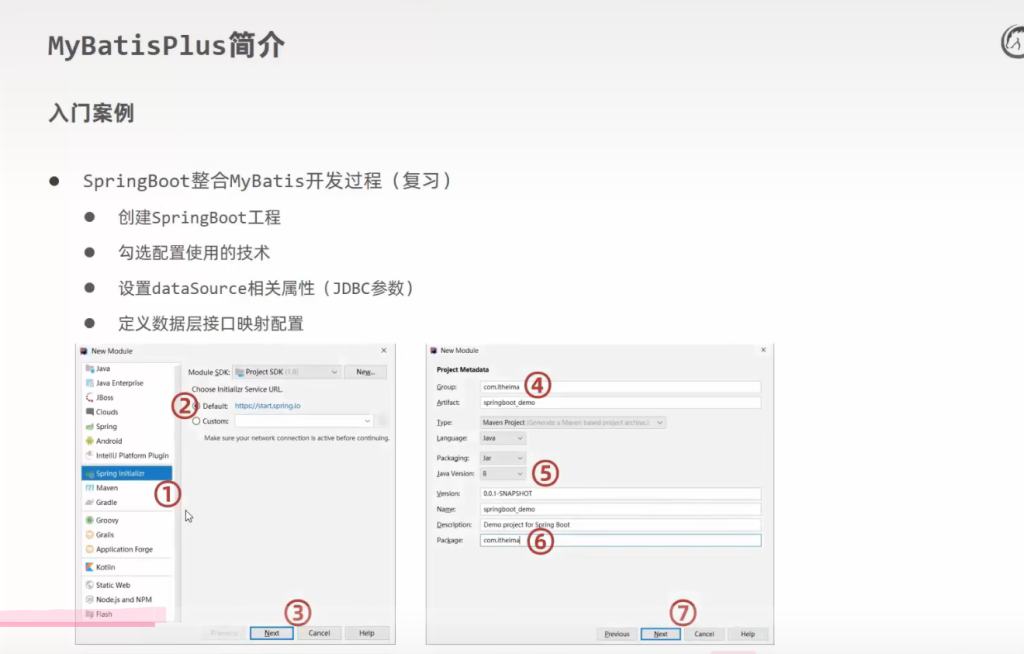Click the Artifact text field
The height and width of the screenshot is (654, 1024).
(x=620, y=403)
